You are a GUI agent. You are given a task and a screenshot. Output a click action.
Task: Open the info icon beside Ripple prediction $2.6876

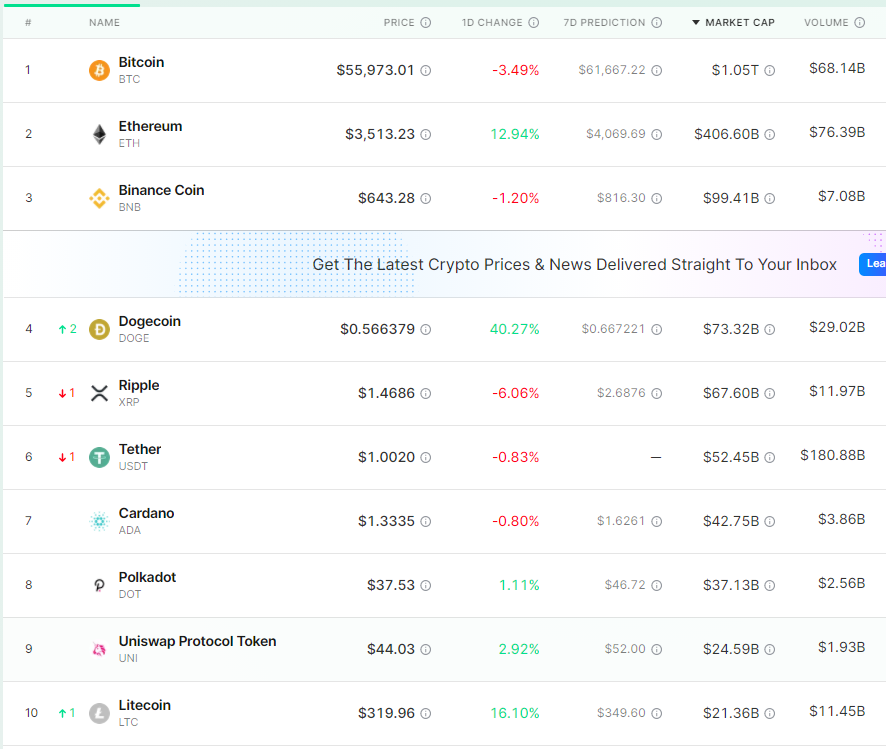pyautogui.click(x=657, y=393)
